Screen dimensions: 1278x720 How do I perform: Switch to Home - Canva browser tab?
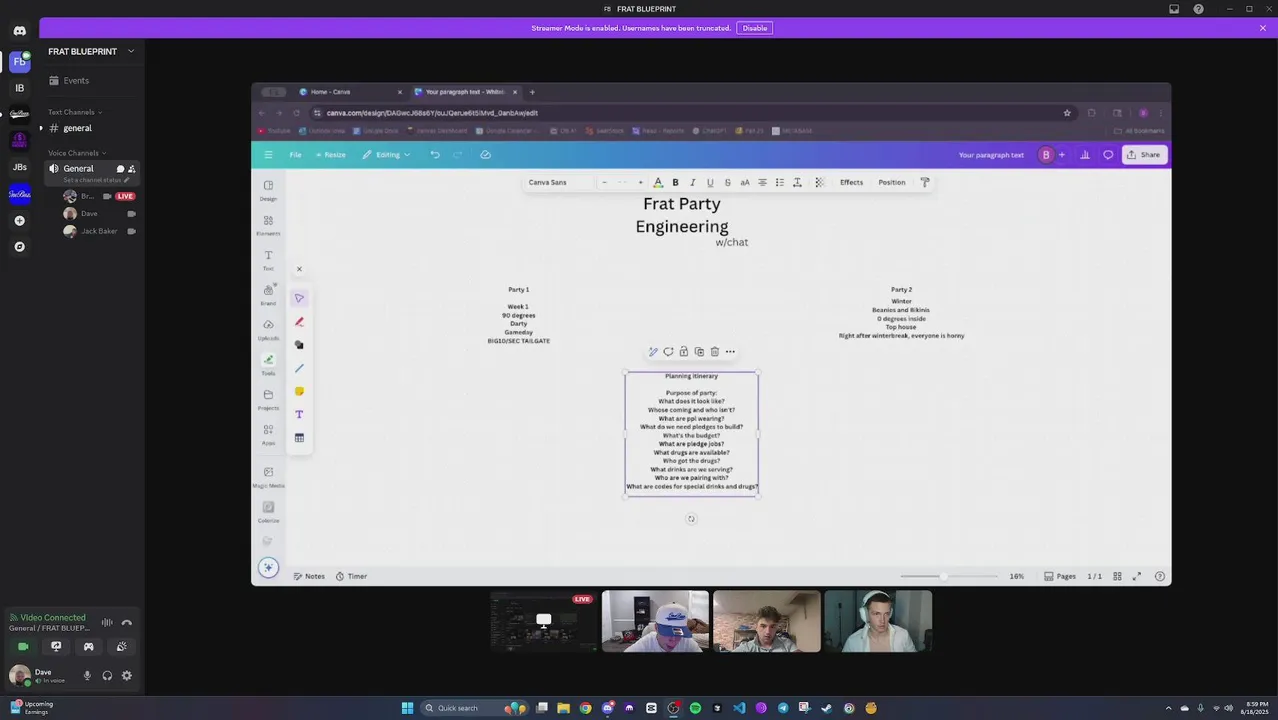350,92
